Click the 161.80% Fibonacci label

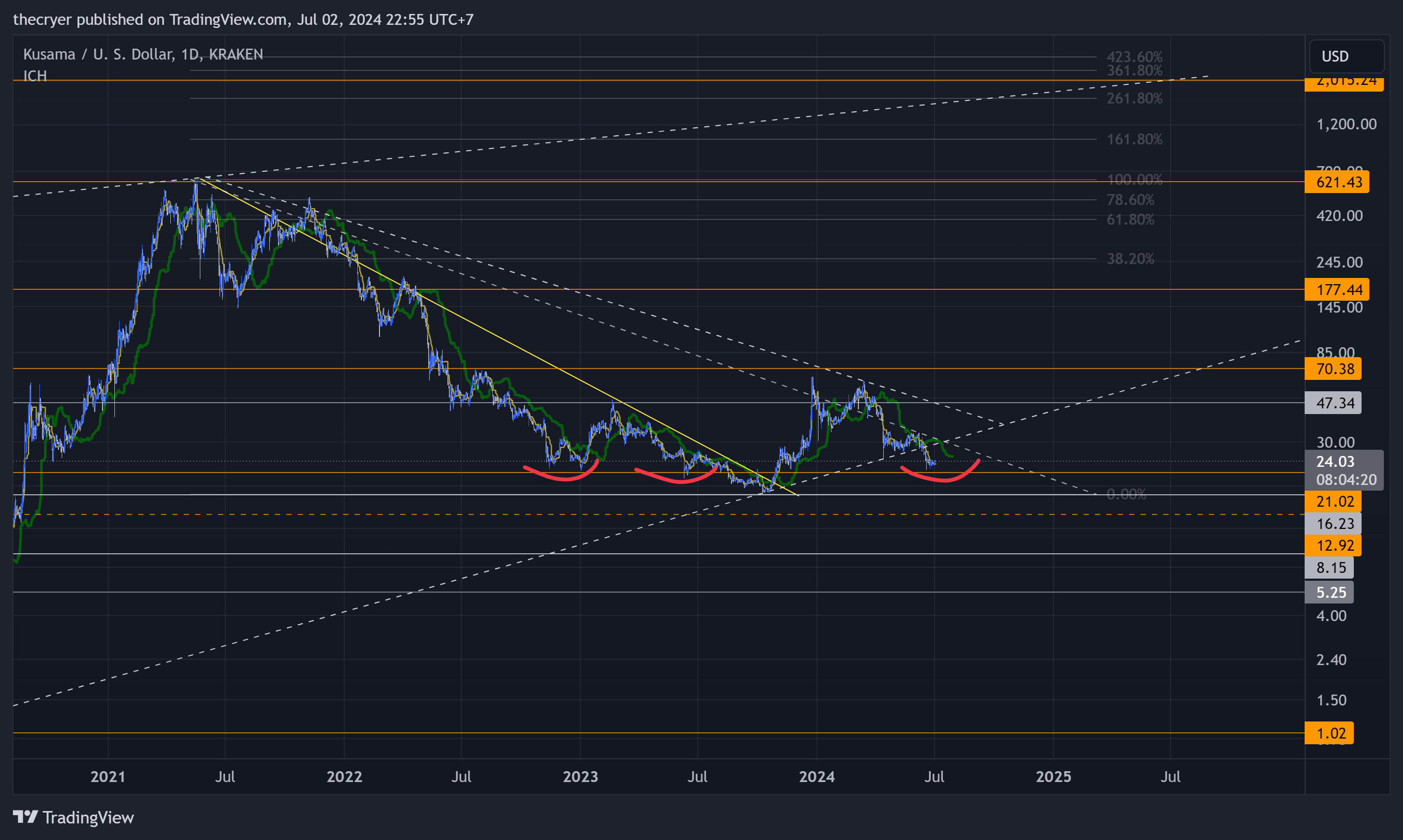coord(1134,139)
